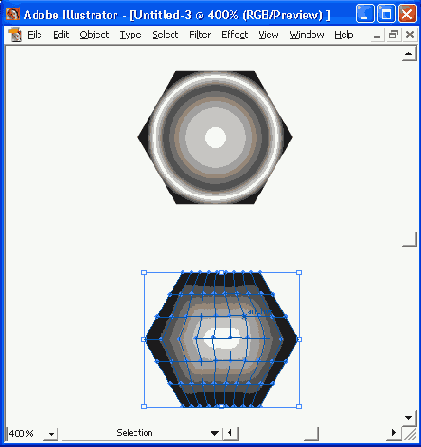Viewport: 421px width, 447px height.
Task: Open the File menu
Action: pos(34,35)
